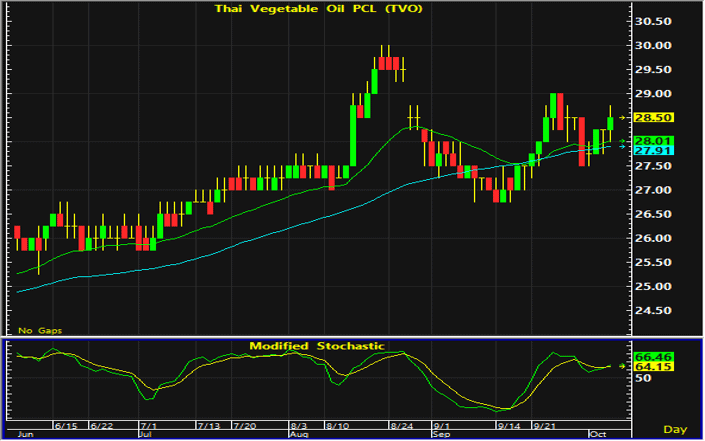Screen dimensions: 705x441
Task: Click the 9/21 date marker
Action: tap(544, 425)
